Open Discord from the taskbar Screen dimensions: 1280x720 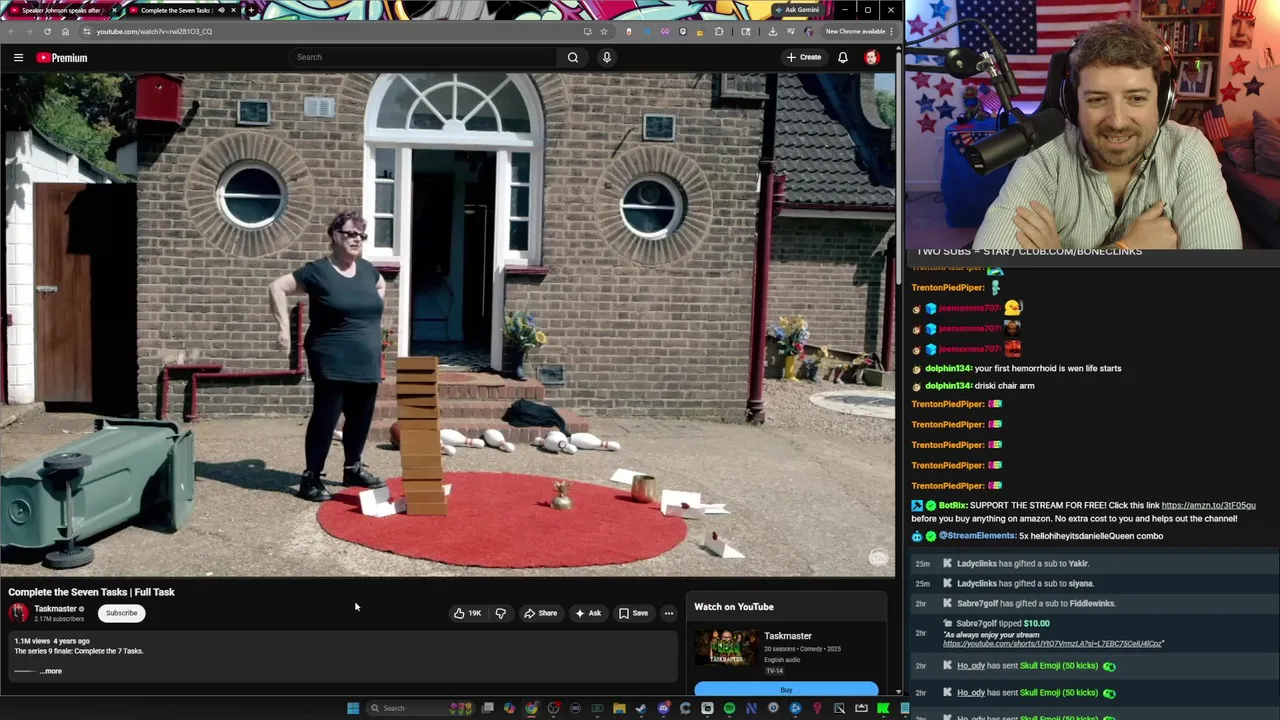coord(663,708)
